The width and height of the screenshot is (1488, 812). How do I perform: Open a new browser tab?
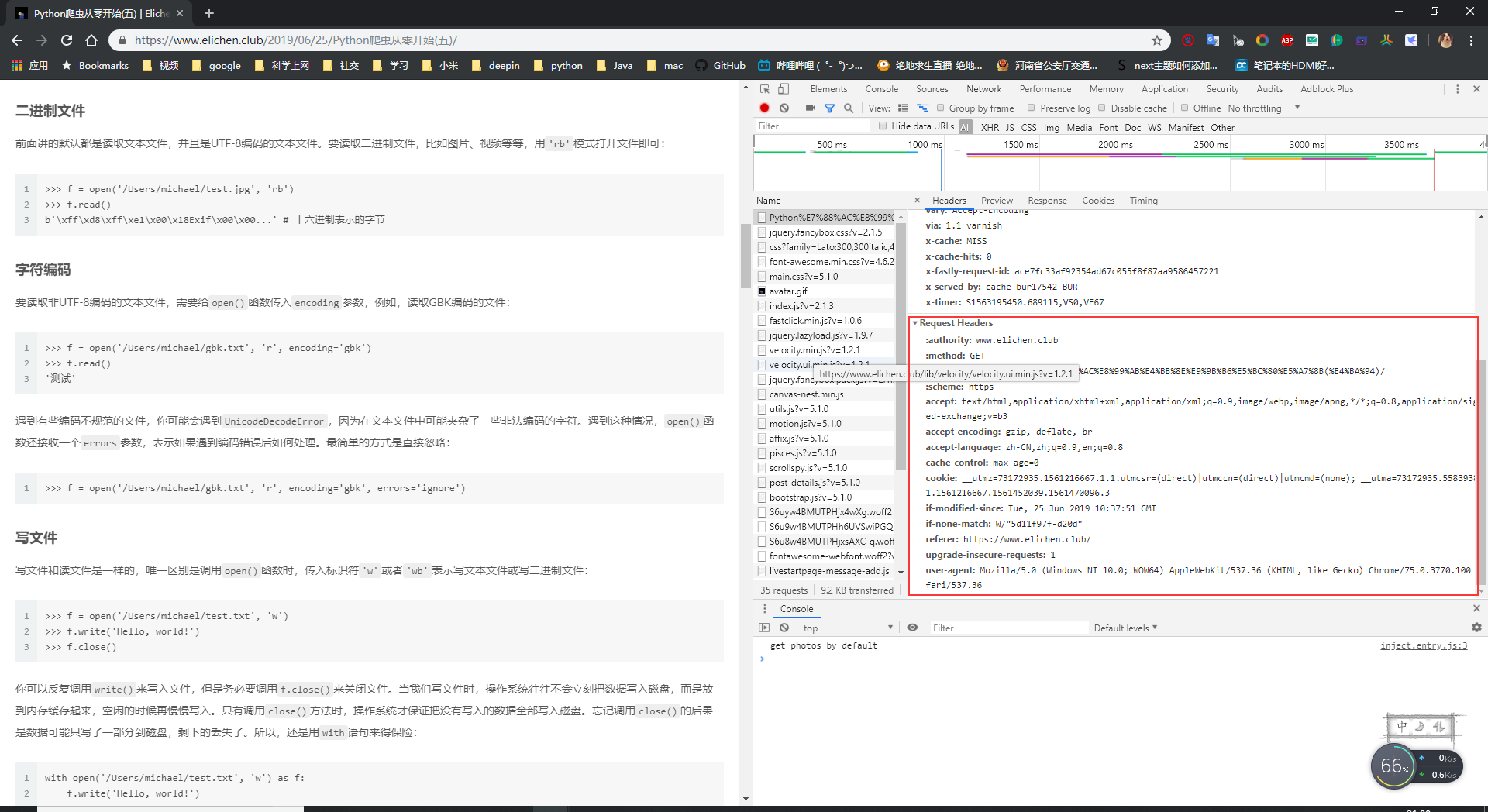click(x=209, y=13)
